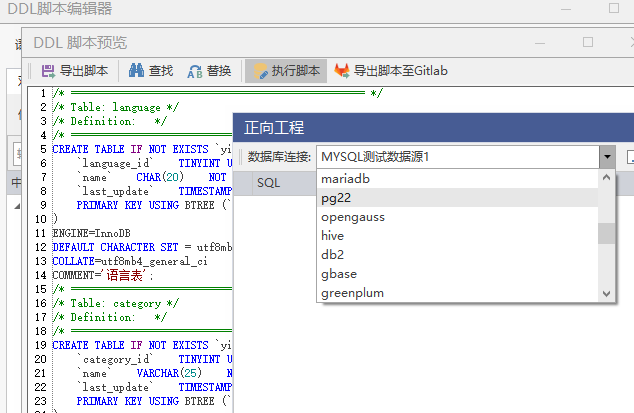
Task: Click the '语言表' comment string in line 14
Action: click(124, 275)
